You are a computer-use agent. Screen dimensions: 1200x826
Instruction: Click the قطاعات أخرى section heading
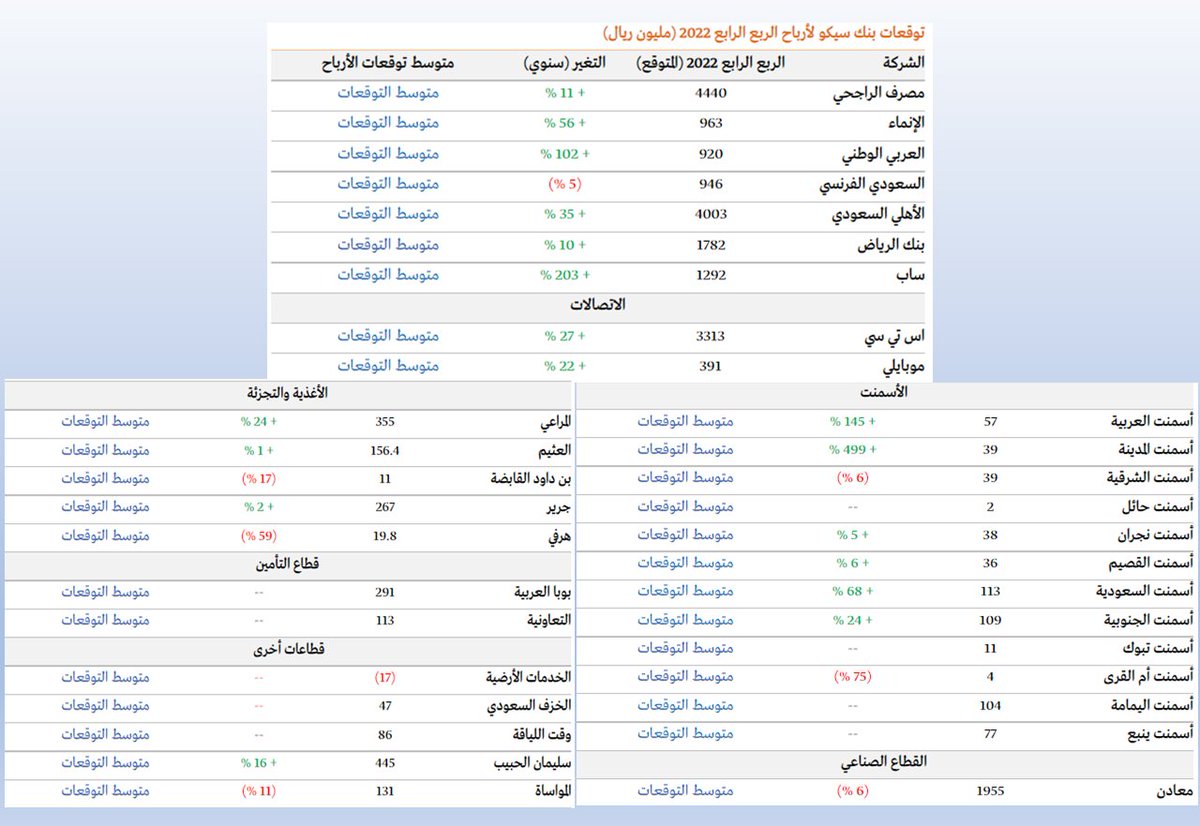288,649
